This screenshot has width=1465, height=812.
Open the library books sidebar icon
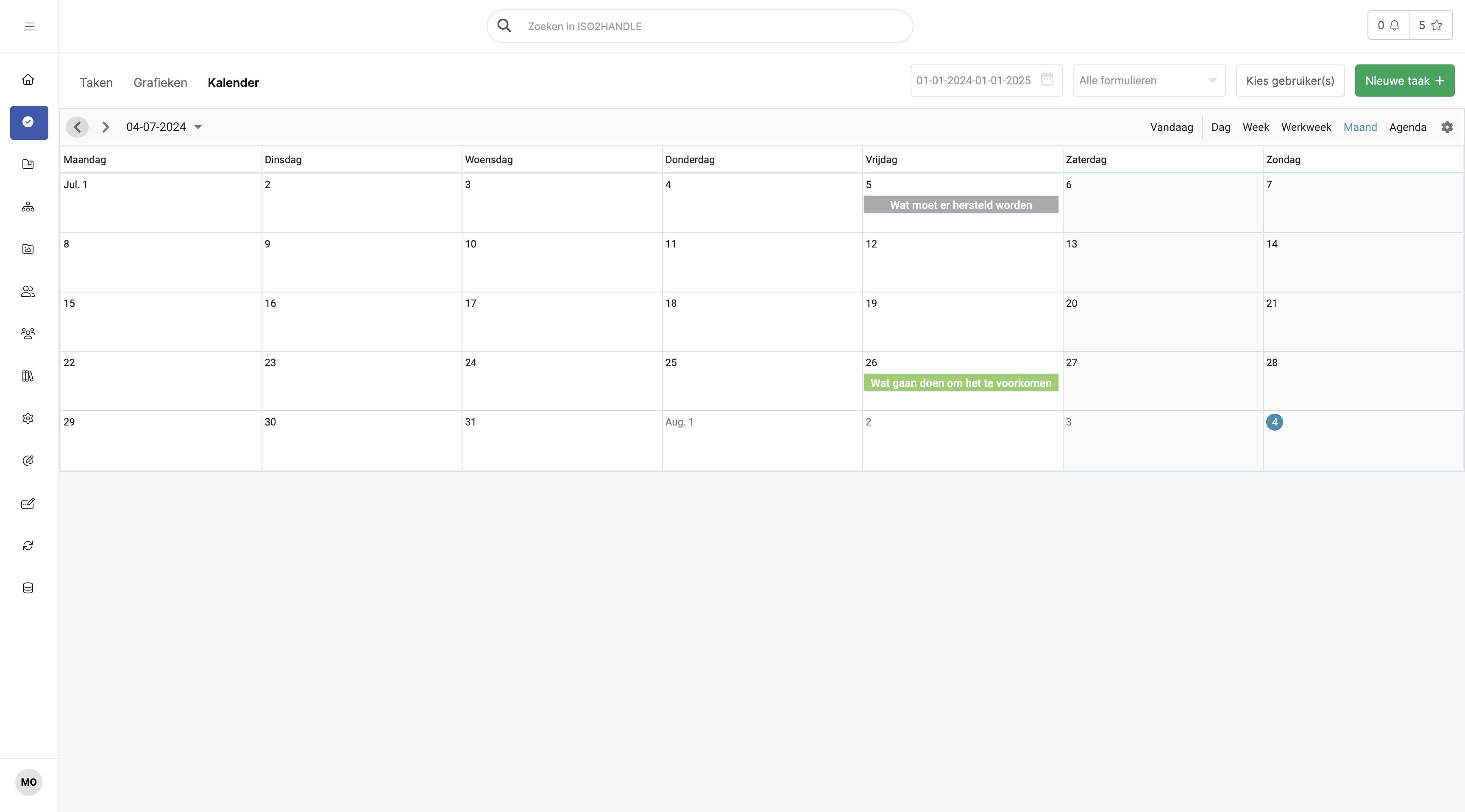(x=28, y=376)
